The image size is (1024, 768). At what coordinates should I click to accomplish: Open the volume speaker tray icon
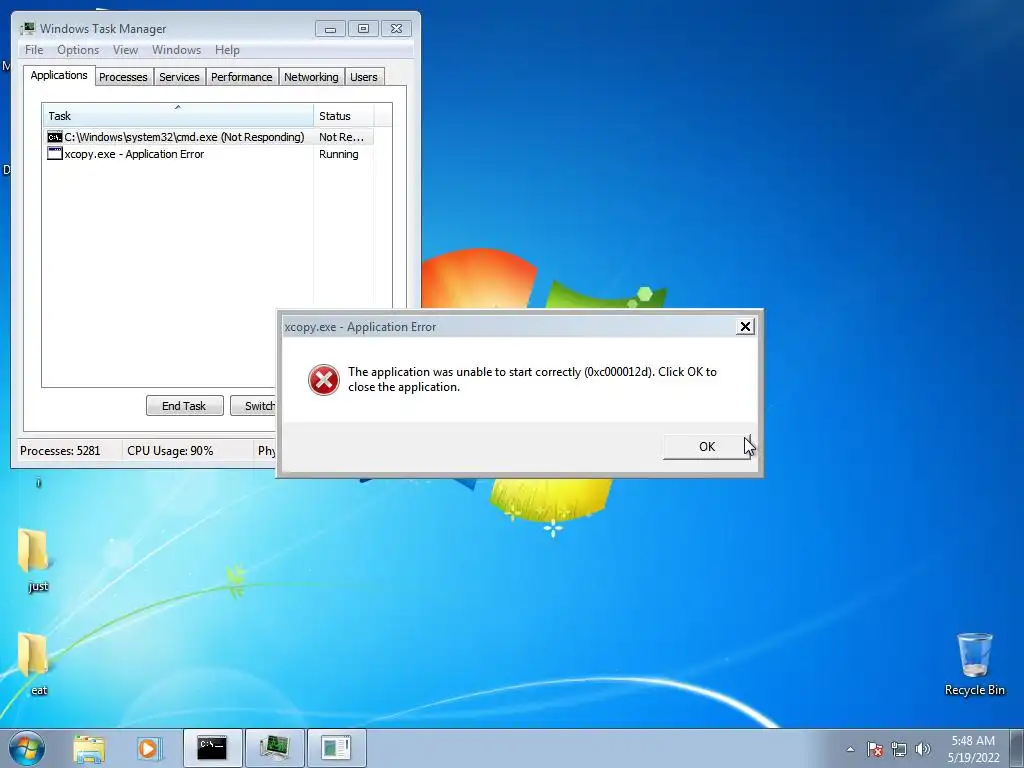pos(923,749)
